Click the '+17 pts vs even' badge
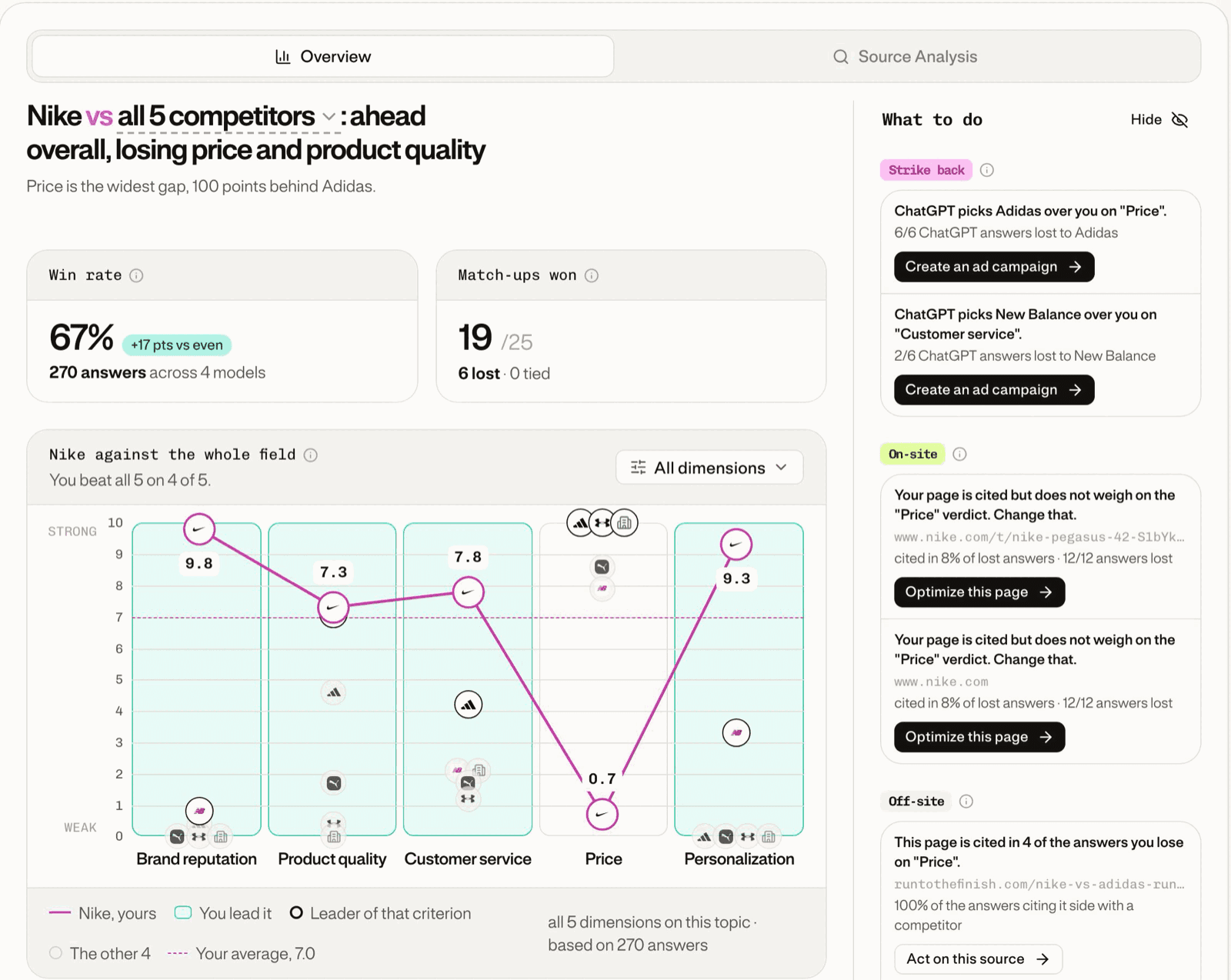This screenshot has height=980, width=1231. (177, 345)
